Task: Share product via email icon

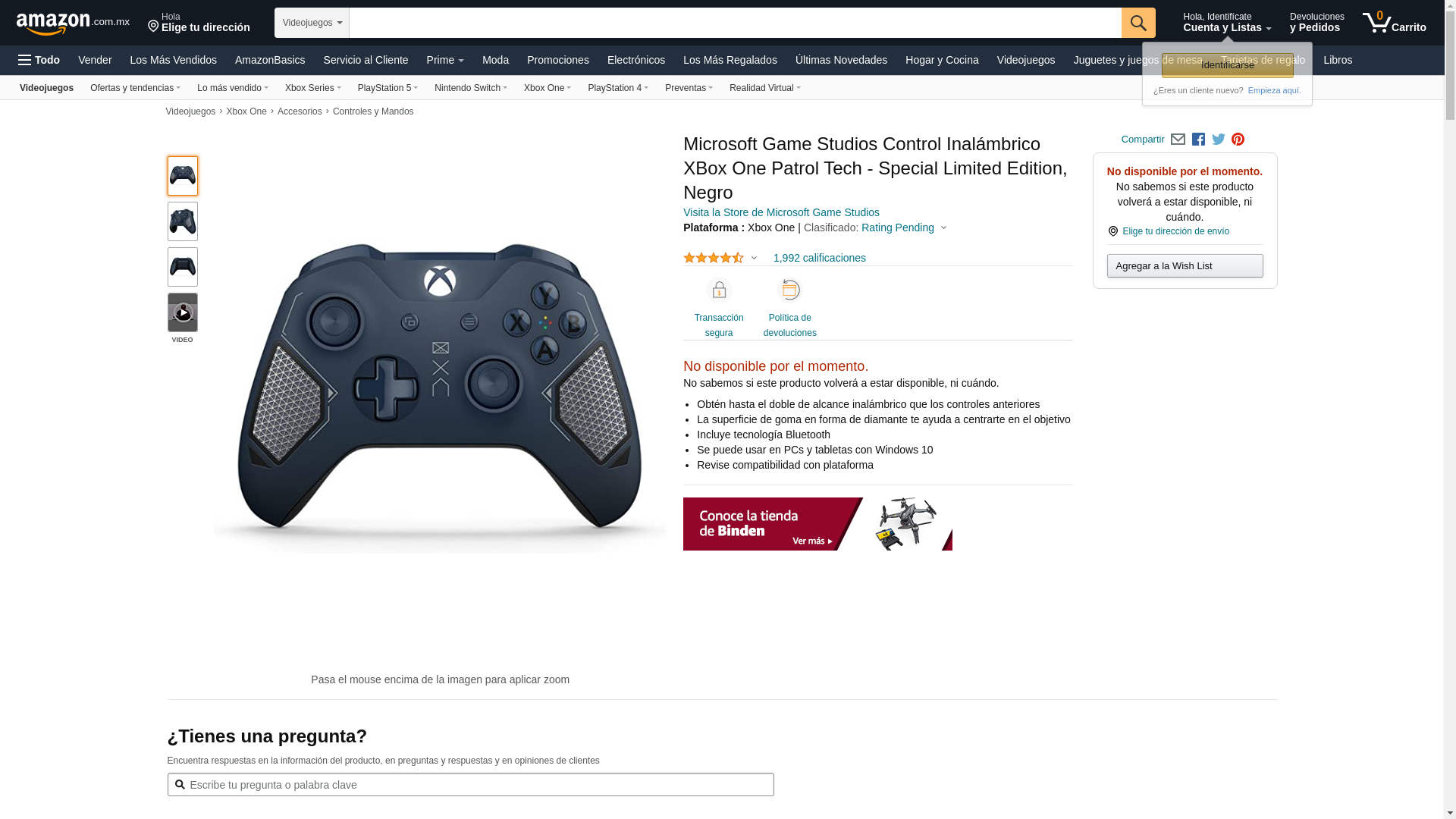Action: pos(1178,140)
